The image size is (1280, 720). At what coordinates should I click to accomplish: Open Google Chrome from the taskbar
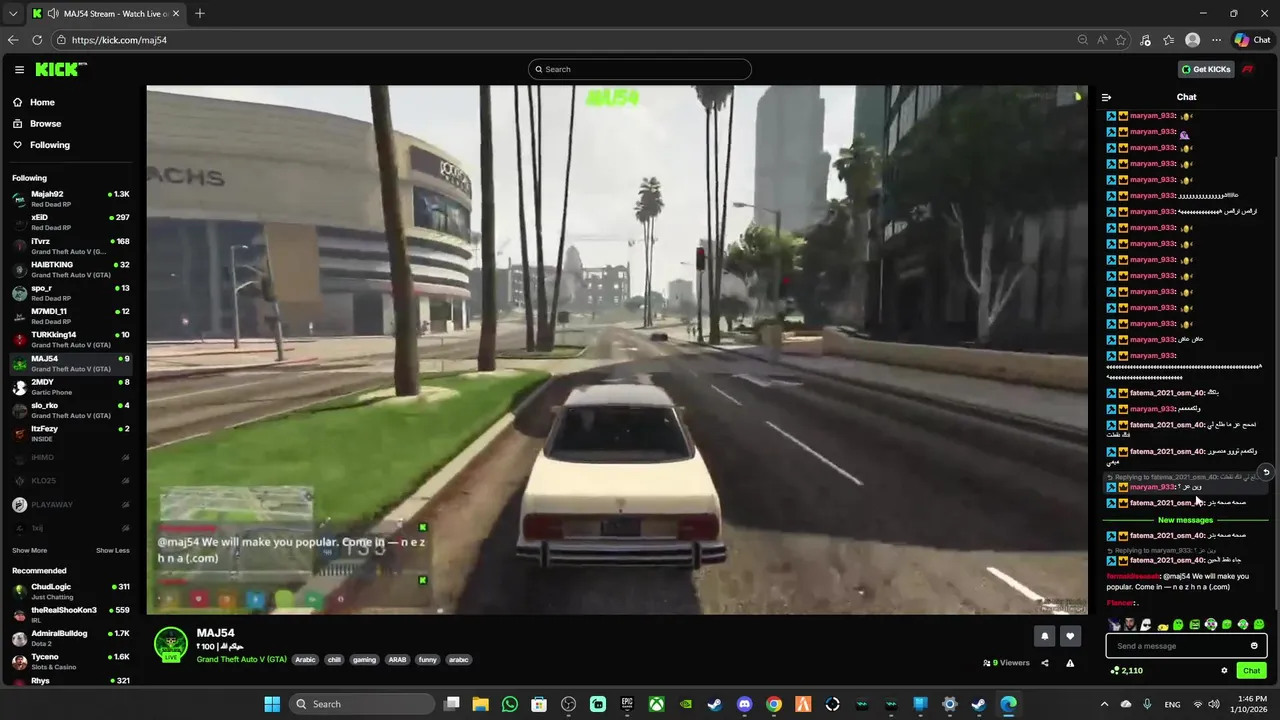click(x=774, y=704)
